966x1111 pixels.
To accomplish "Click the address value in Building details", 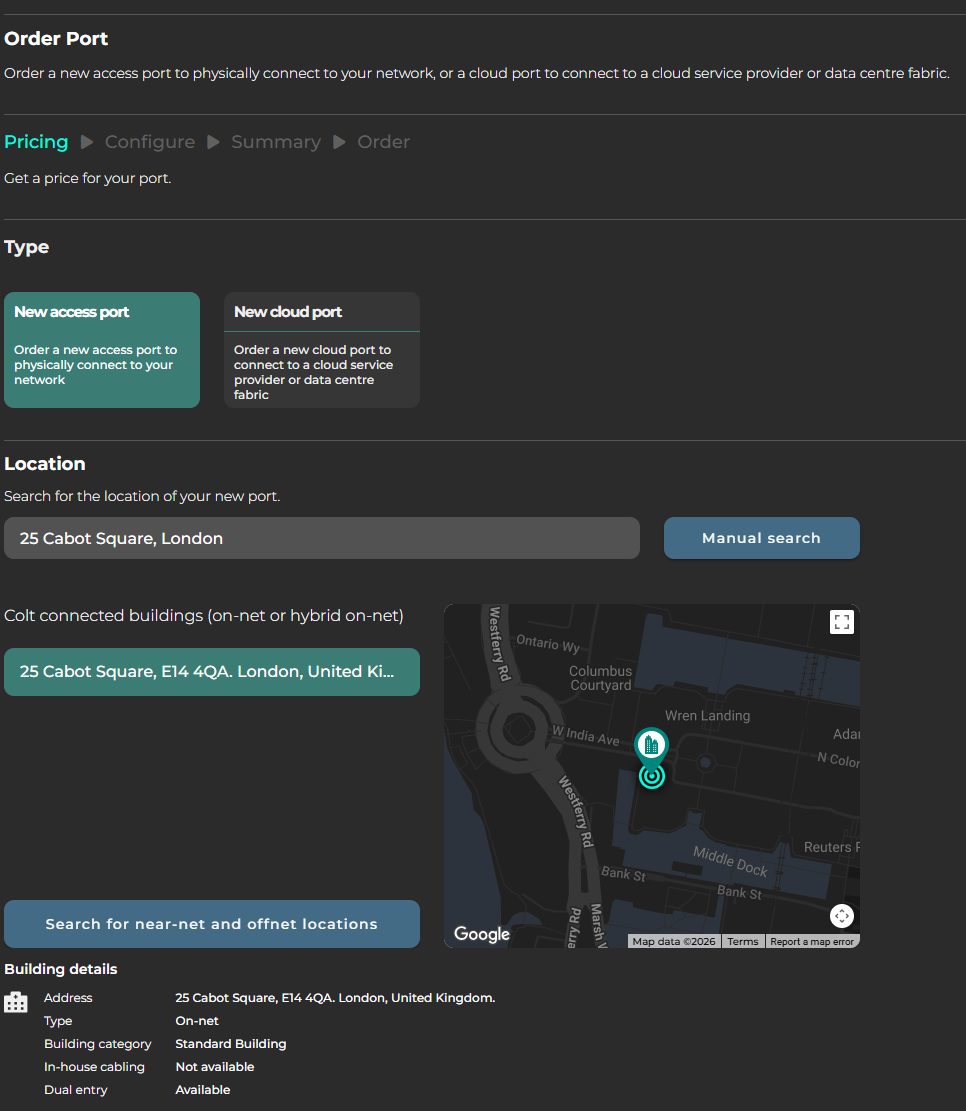I will coord(335,998).
